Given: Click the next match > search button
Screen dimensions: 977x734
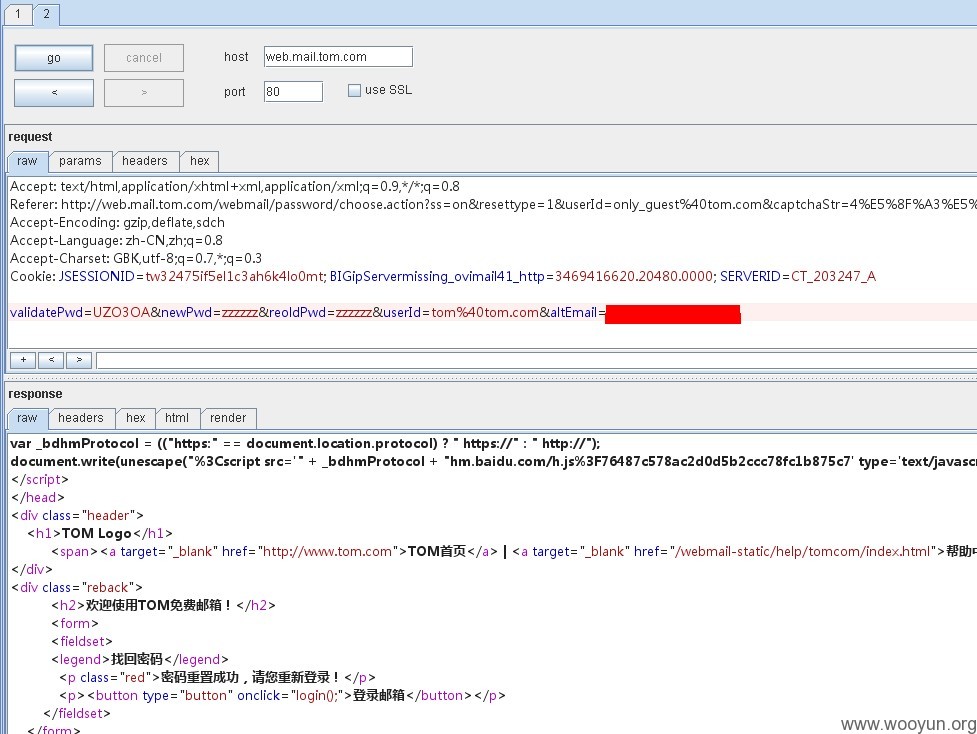Looking at the screenshot, I should [79, 360].
